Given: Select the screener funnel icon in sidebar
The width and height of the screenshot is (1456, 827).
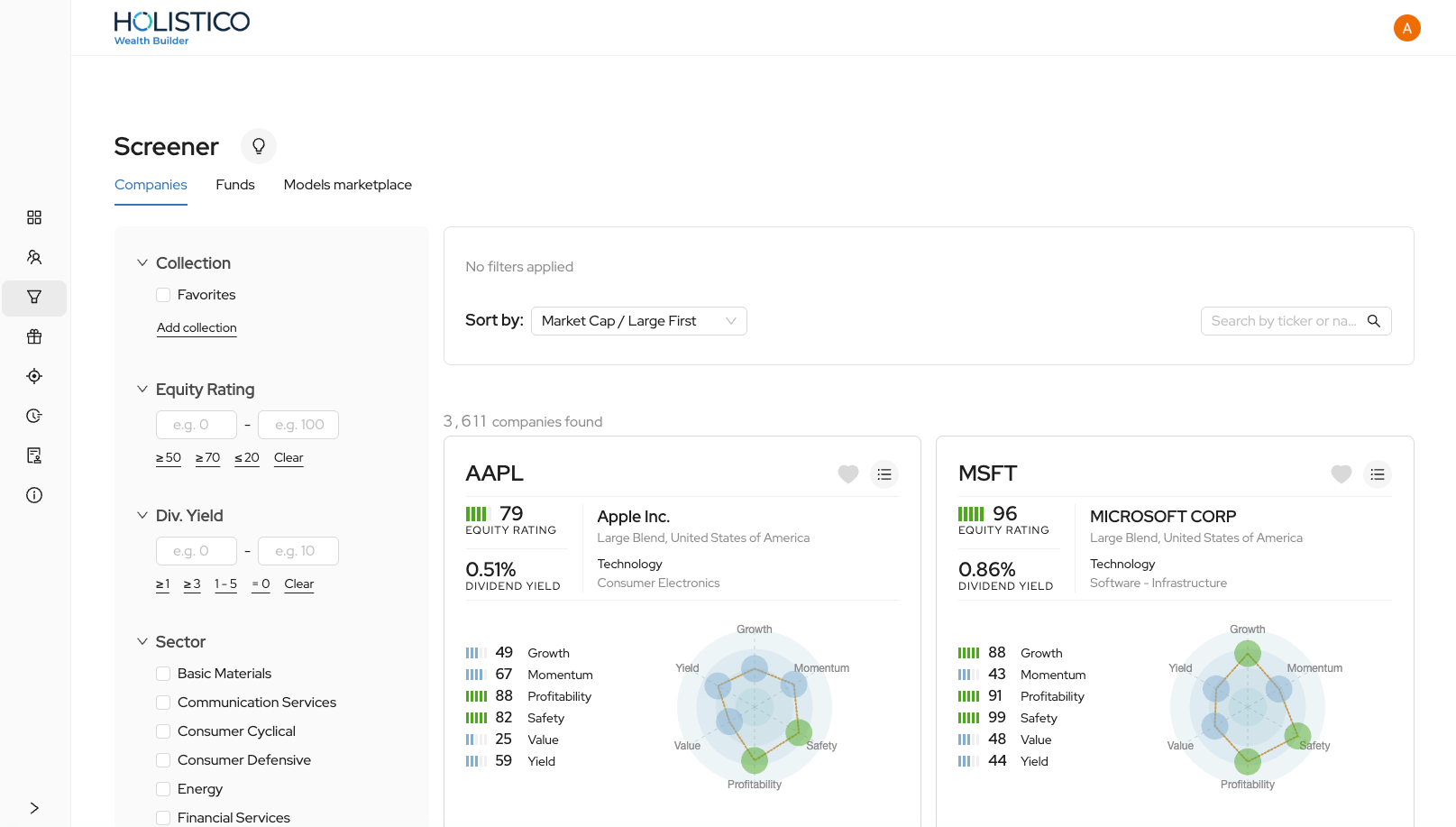Looking at the screenshot, I should [x=34, y=298].
